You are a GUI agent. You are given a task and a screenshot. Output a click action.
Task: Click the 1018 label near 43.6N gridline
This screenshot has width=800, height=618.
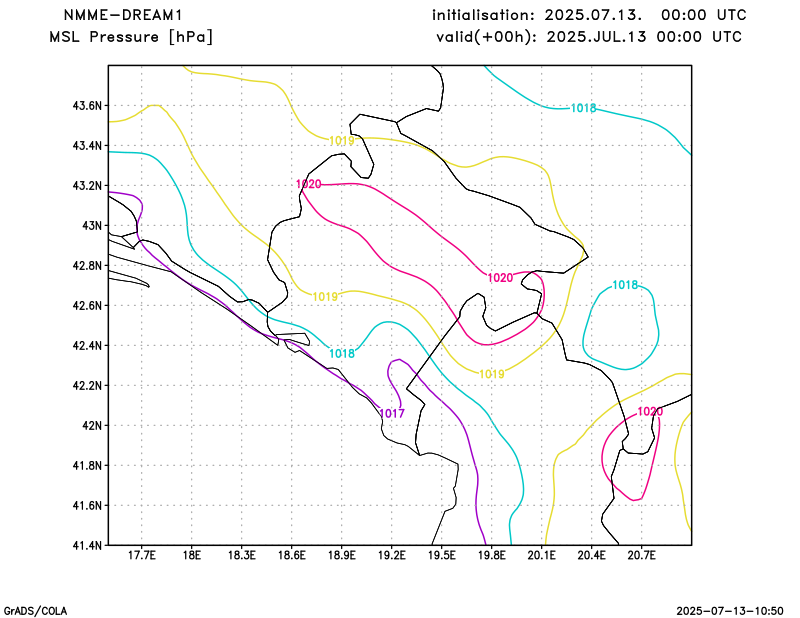coord(583,108)
